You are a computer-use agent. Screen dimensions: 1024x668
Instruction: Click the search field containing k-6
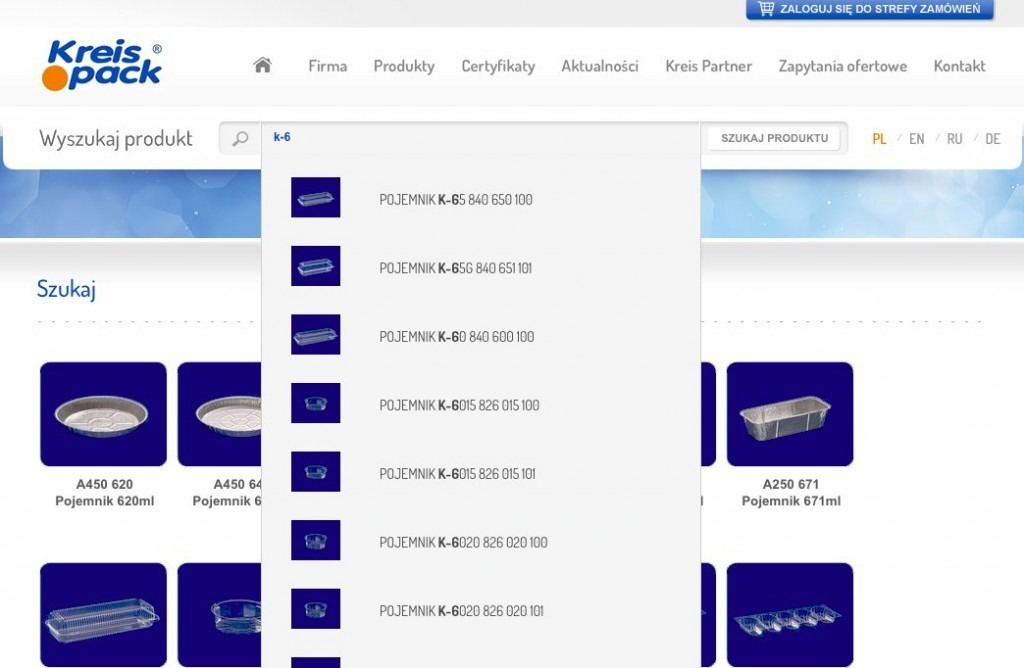481,137
